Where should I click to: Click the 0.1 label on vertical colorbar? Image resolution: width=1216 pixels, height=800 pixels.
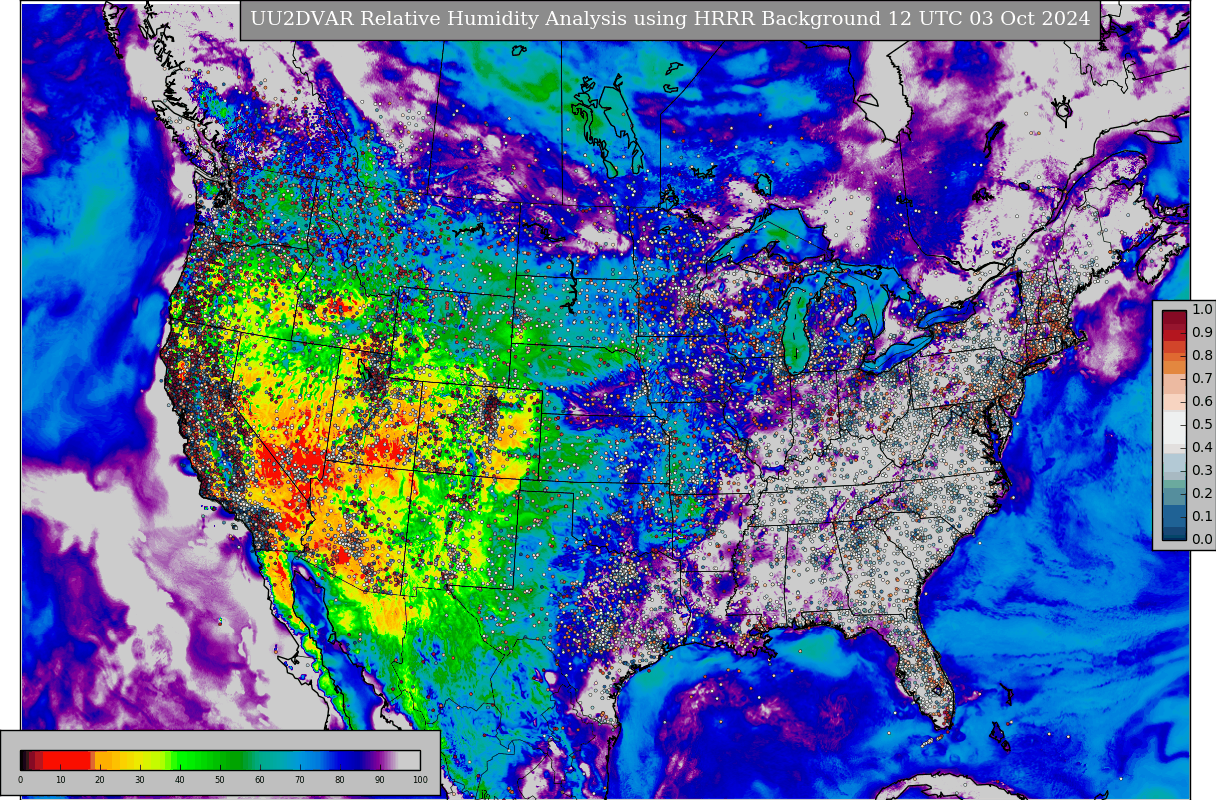point(1202,517)
